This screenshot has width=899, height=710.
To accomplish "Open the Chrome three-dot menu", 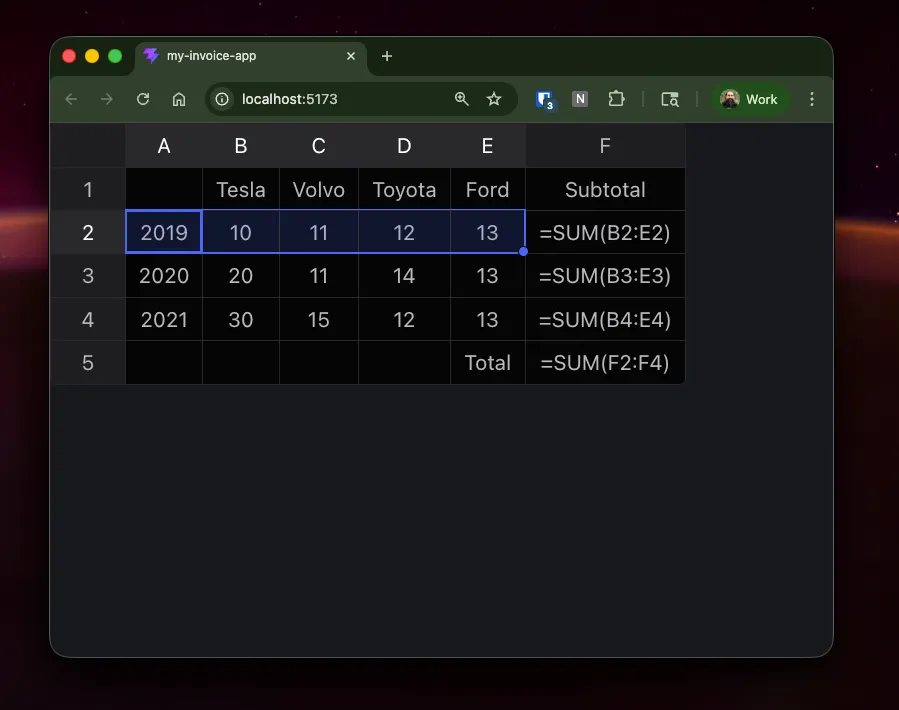I will (812, 99).
